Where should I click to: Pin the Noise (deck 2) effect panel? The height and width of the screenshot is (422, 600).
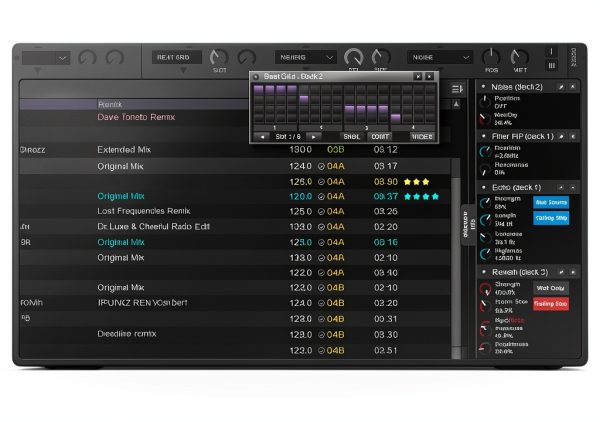point(561,87)
